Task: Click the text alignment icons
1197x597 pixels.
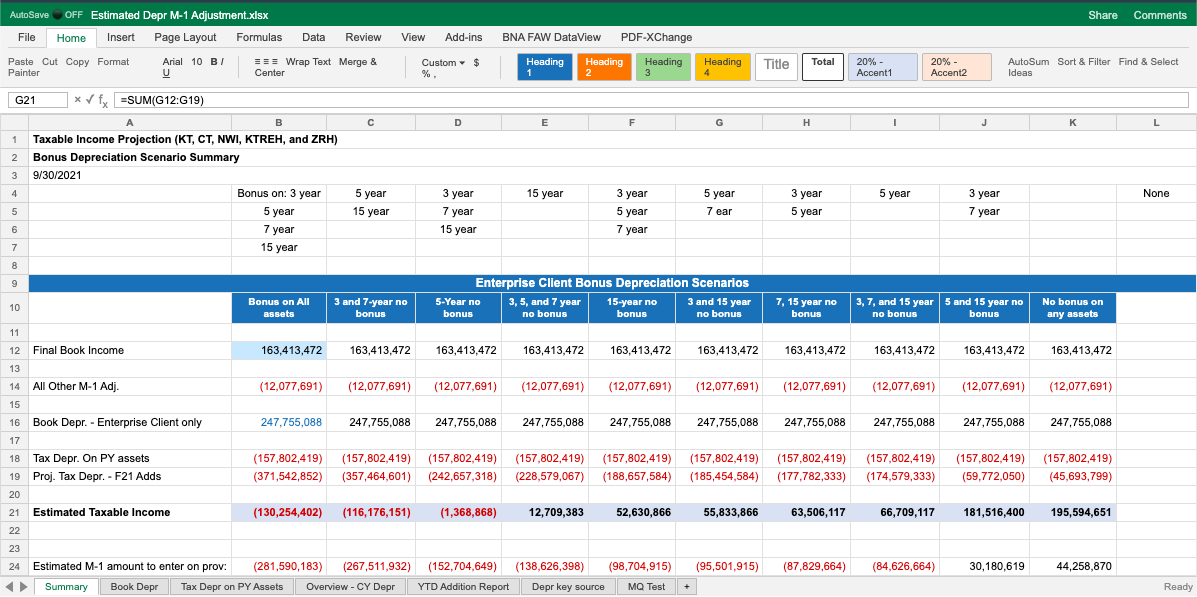Action: coord(266,62)
